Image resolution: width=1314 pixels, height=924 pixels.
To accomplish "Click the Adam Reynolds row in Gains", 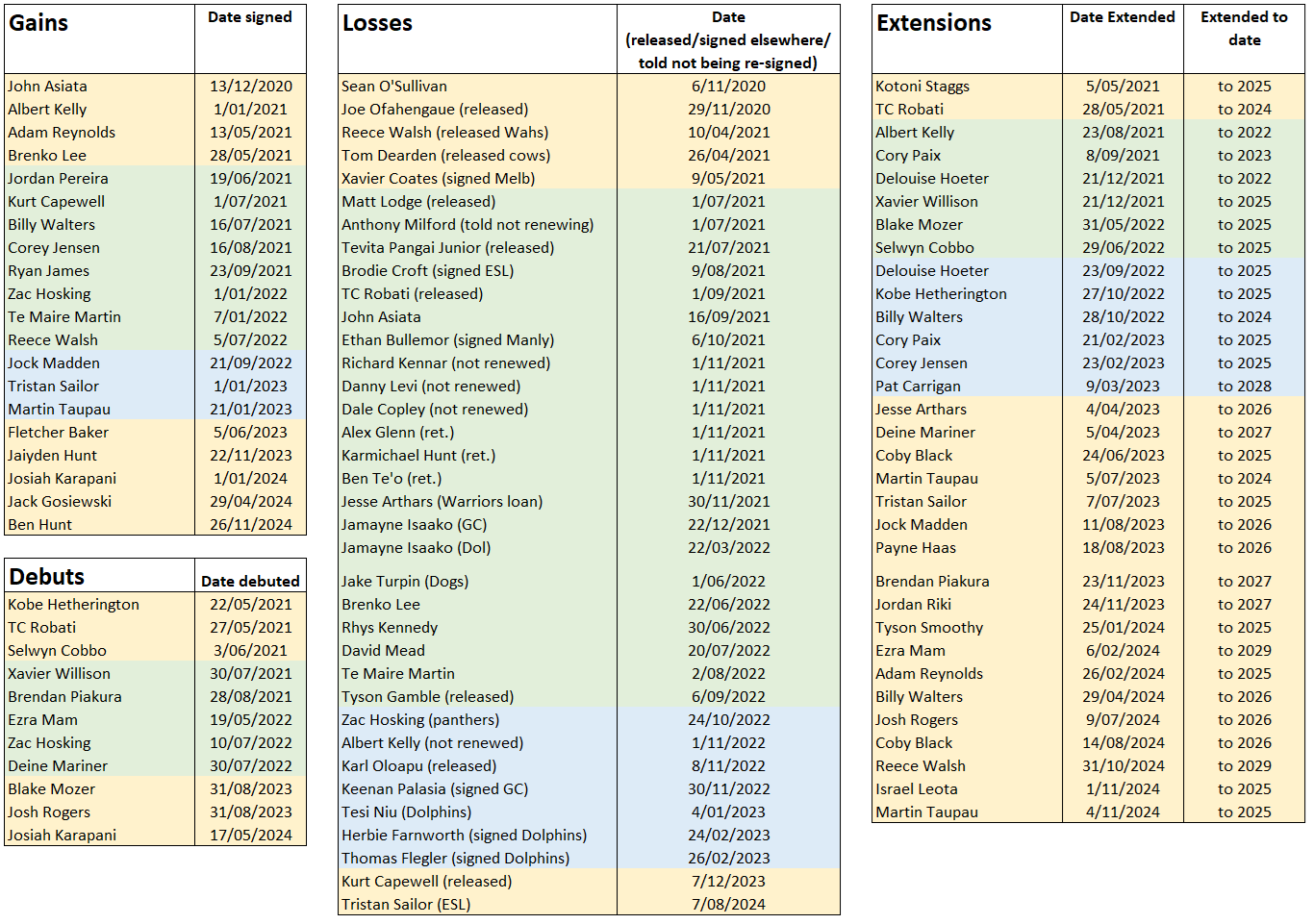I will coord(156,132).
